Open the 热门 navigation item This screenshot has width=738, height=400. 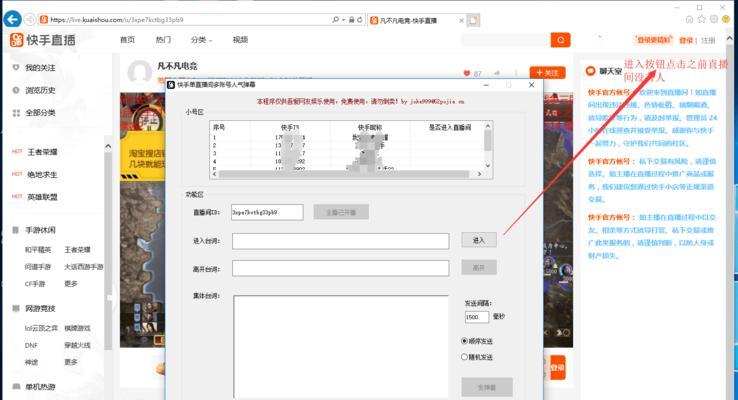pos(163,40)
